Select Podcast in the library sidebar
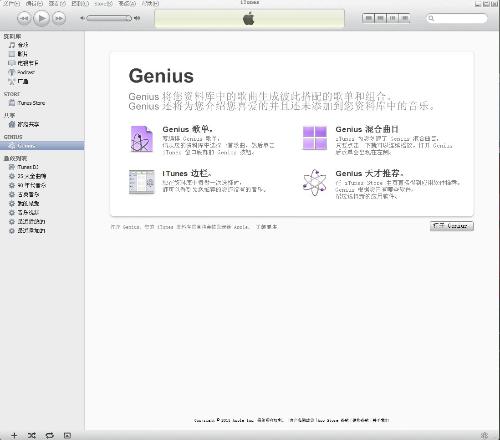This screenshot has height=440, width=500. tap(22, 72)
